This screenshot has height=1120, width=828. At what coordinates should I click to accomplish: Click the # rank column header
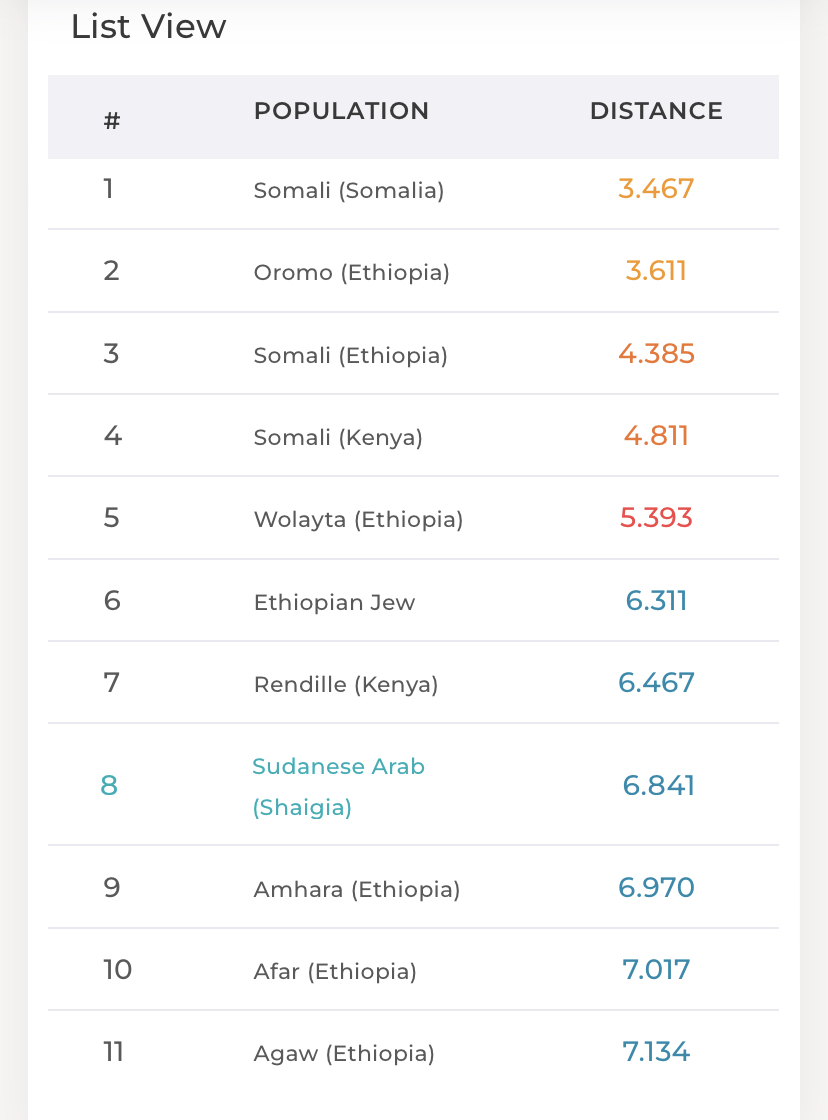(x=112, y=121)
